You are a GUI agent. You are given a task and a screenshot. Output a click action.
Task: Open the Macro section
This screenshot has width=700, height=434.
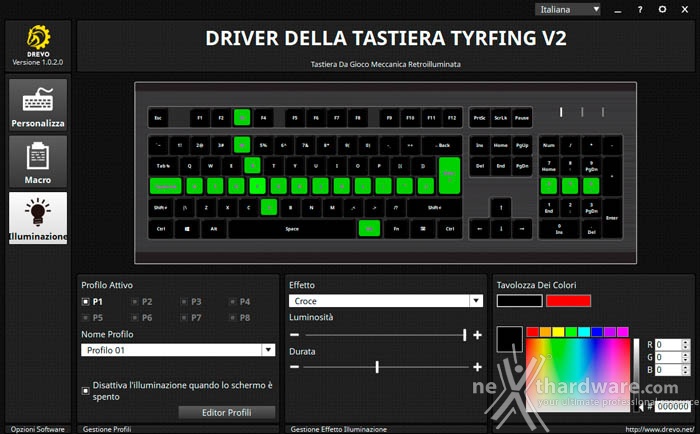[x=38, y=162]
